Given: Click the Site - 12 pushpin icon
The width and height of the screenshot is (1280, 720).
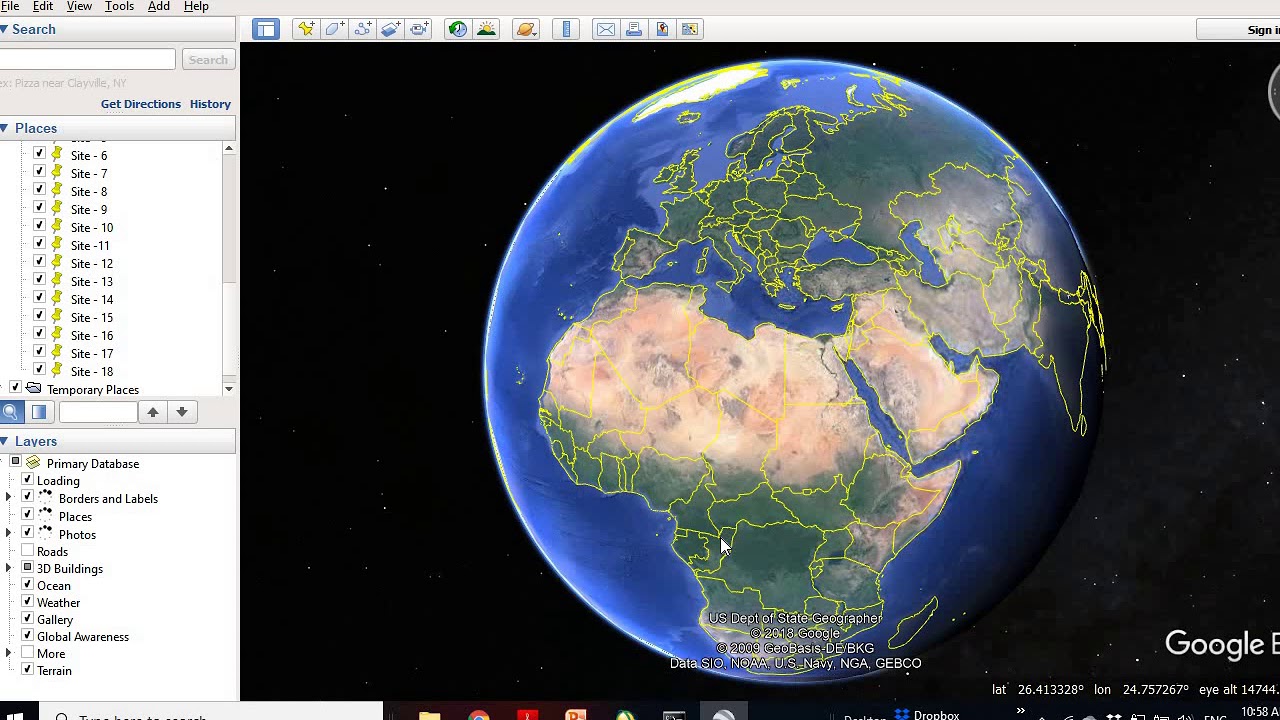Looking at the screenshot, I should coord(57,263).
